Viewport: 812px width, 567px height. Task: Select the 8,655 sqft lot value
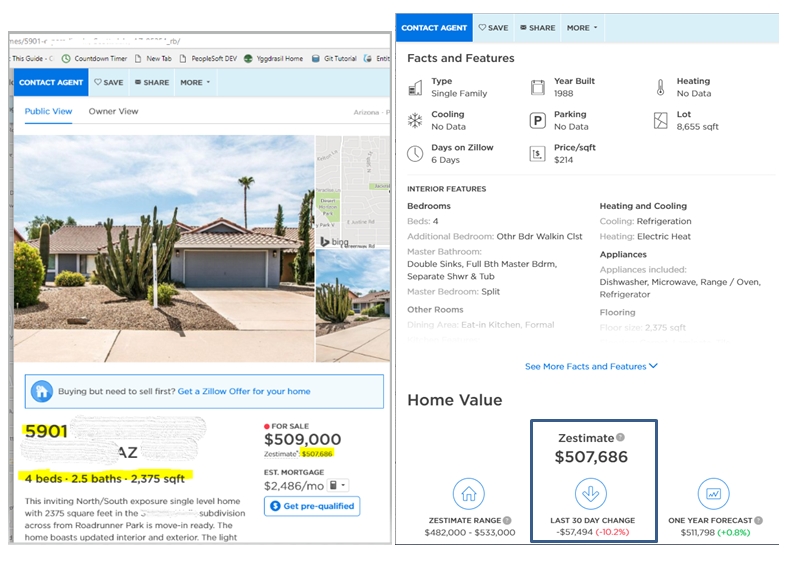[698, 127]
